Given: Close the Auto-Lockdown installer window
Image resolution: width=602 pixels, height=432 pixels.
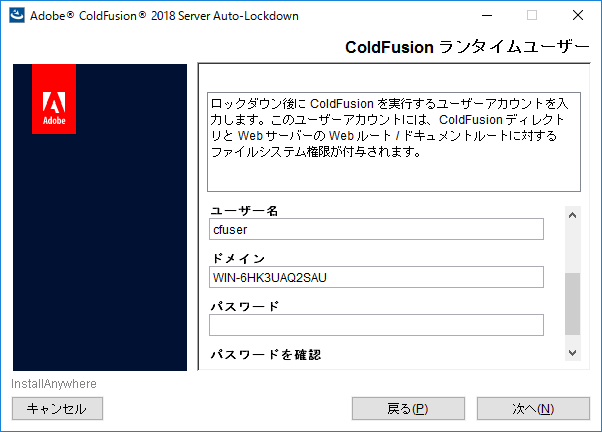Looking at the screenshot, I should tap(578, 16).
